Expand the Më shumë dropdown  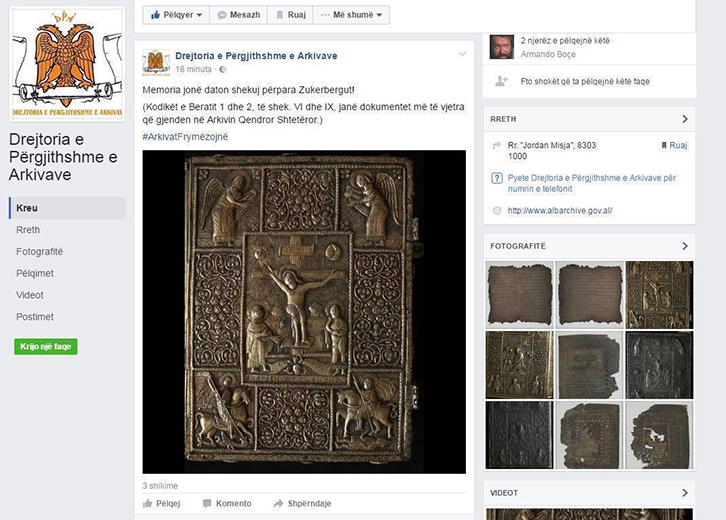click(x=351, y=15)
